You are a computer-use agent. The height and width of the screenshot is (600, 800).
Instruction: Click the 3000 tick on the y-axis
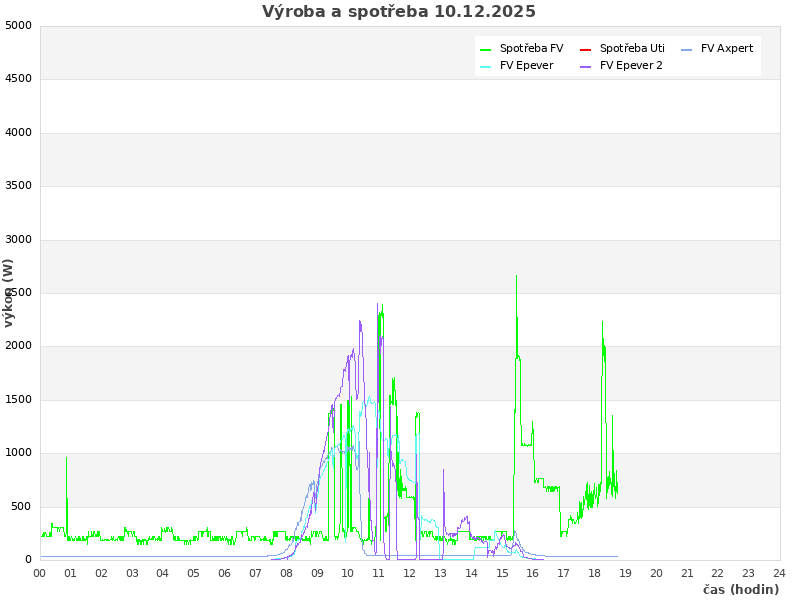pyautogui.click(x=18, y=239)
